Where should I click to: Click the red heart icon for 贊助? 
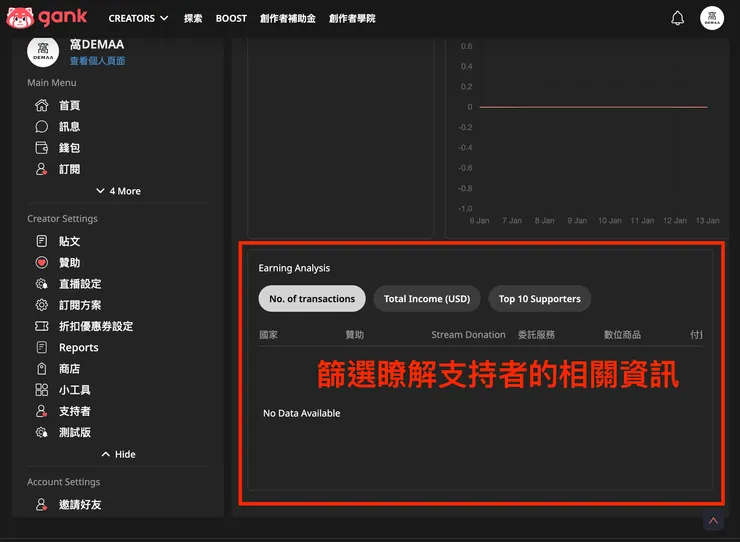coord(42,263)
